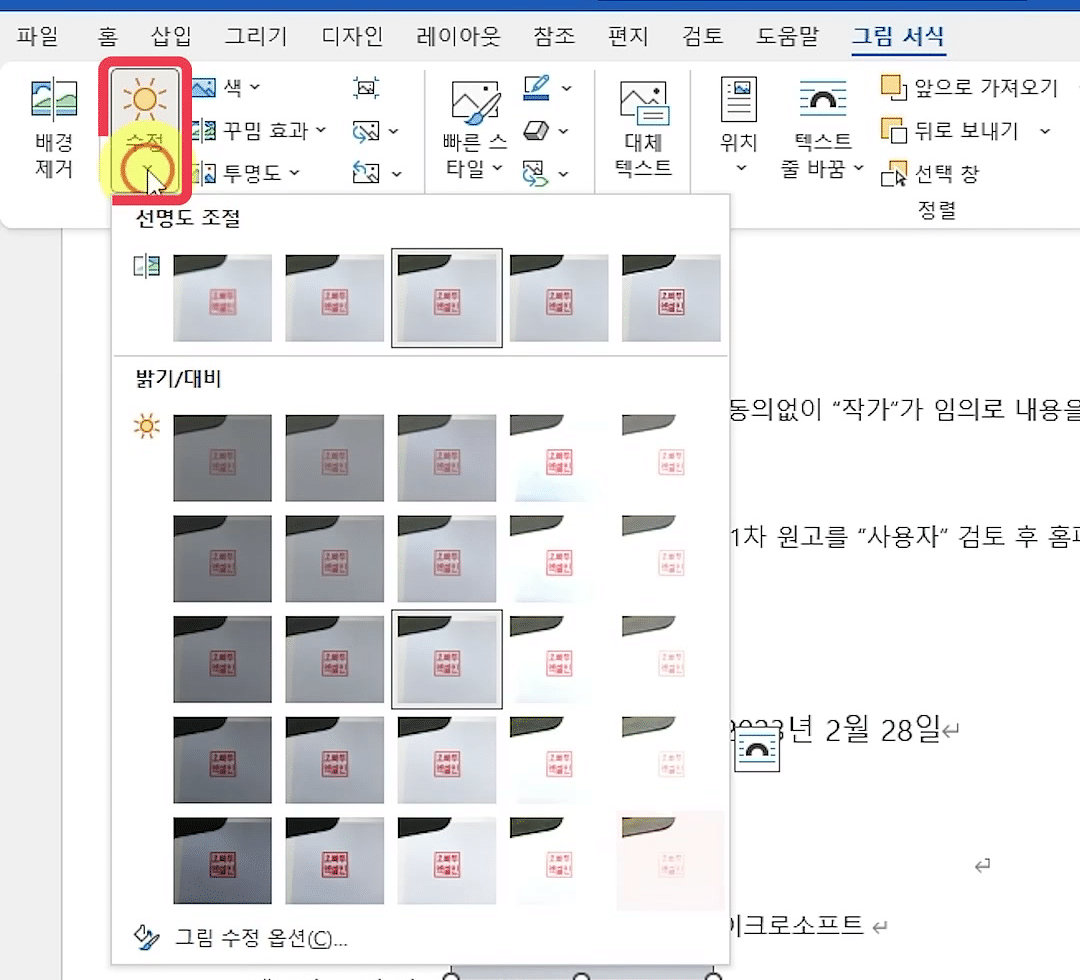Image resolution: width=1080 pixels, height=980 pixels.
Task: Select middle thumbnail in bottom 밝기/대비 row
Action: [x=447, y=860]
